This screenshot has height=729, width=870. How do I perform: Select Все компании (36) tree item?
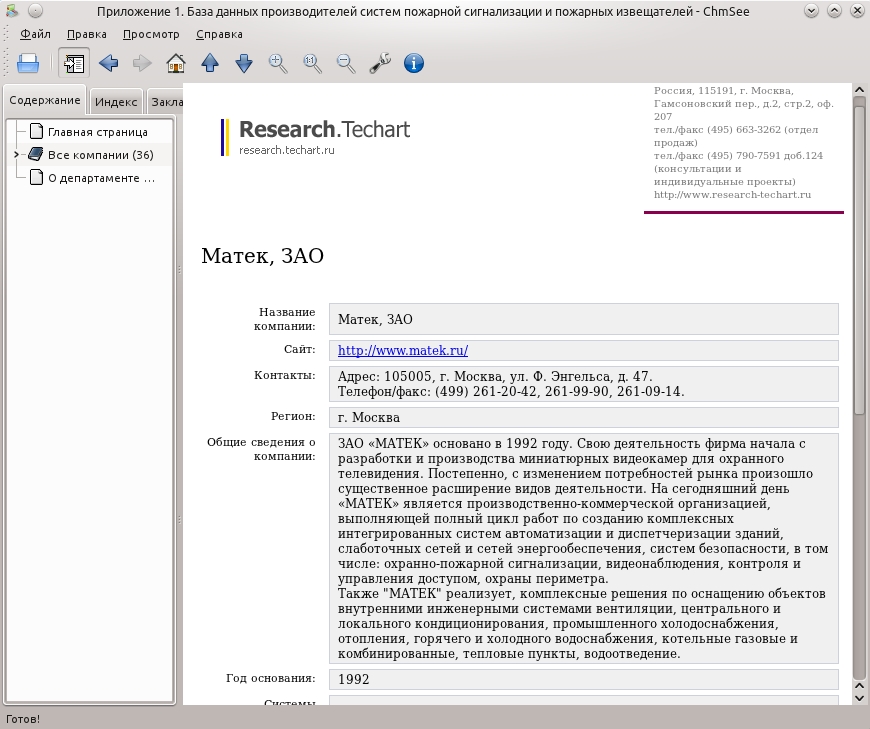pos(100,155)
